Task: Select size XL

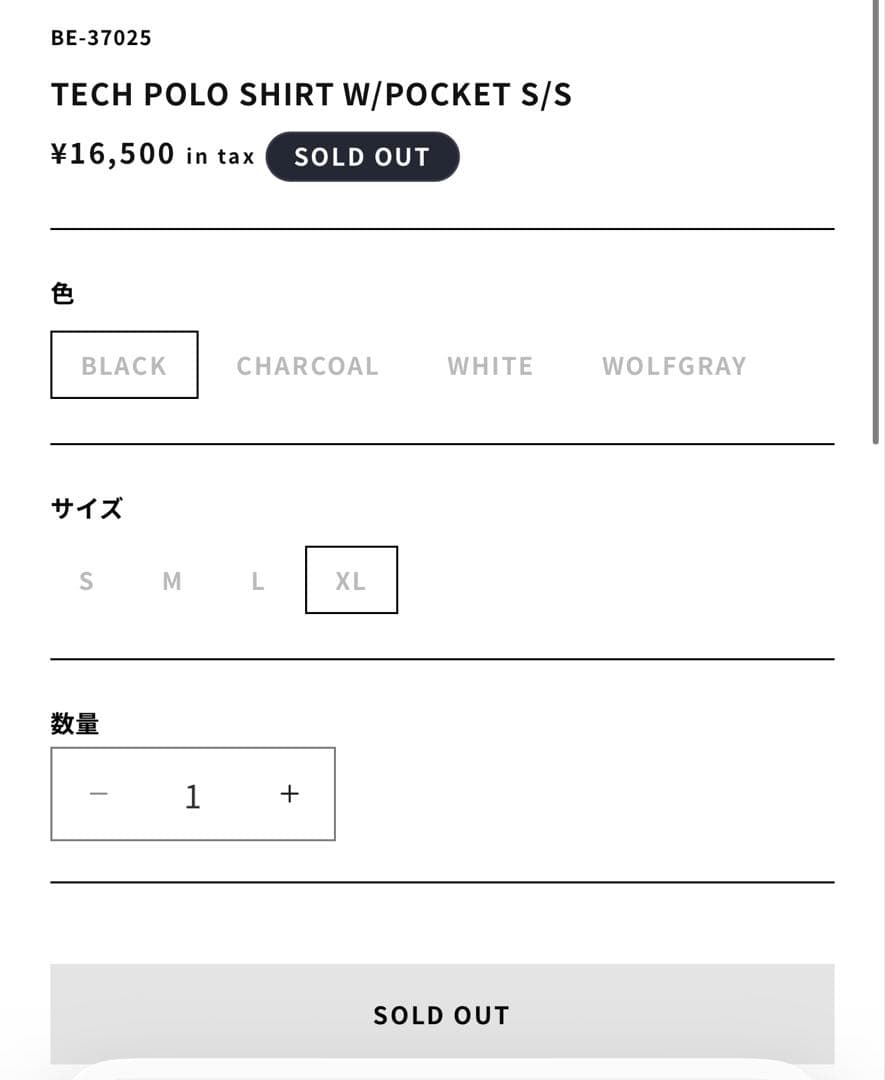Action: [x=351, y=580]
